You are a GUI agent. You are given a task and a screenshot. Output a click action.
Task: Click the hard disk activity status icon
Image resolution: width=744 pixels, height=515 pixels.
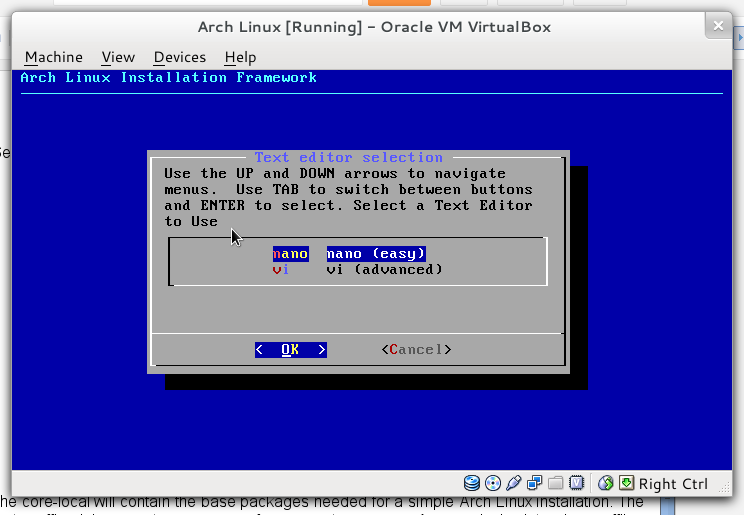tap(472, 483)
